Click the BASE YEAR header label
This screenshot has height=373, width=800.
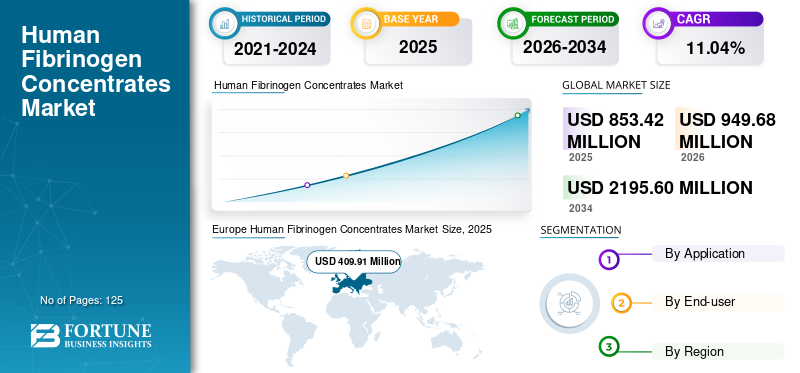tap(411, 19)
